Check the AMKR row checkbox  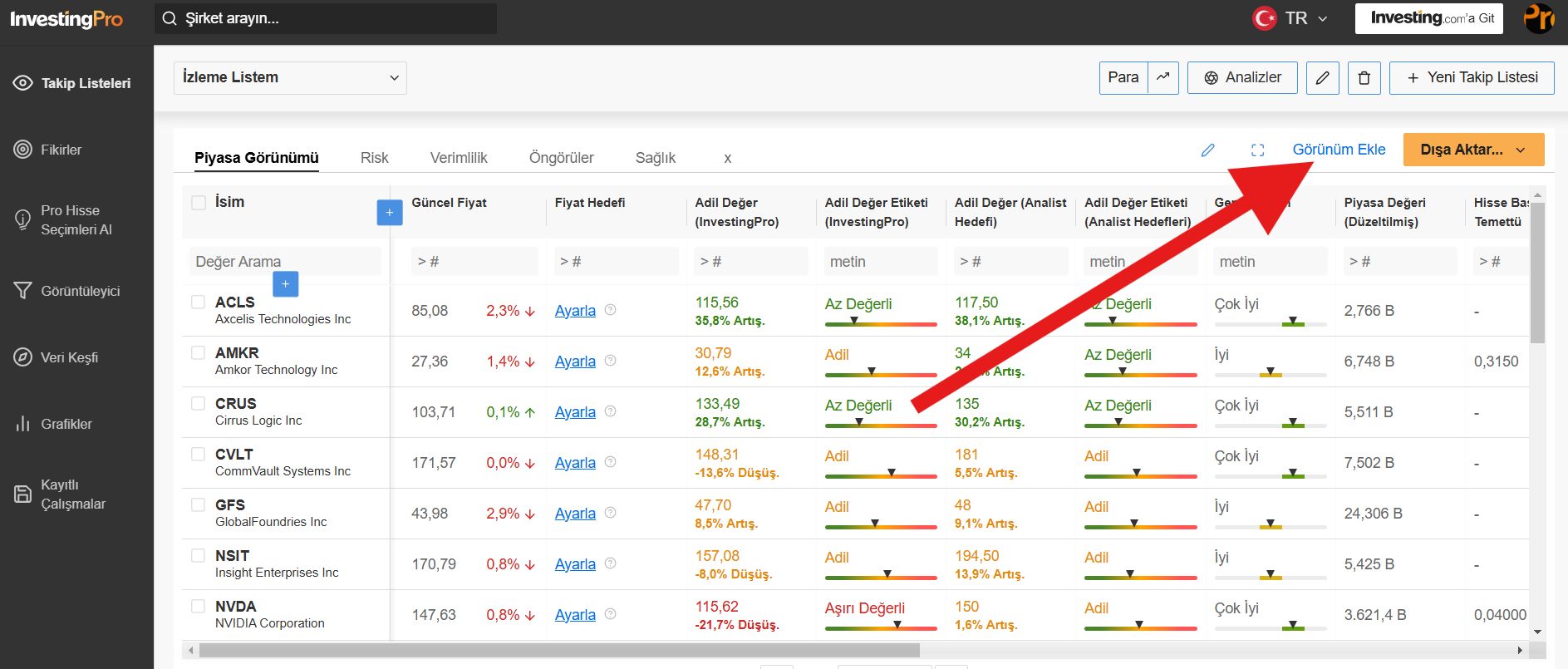pos(198,352)
